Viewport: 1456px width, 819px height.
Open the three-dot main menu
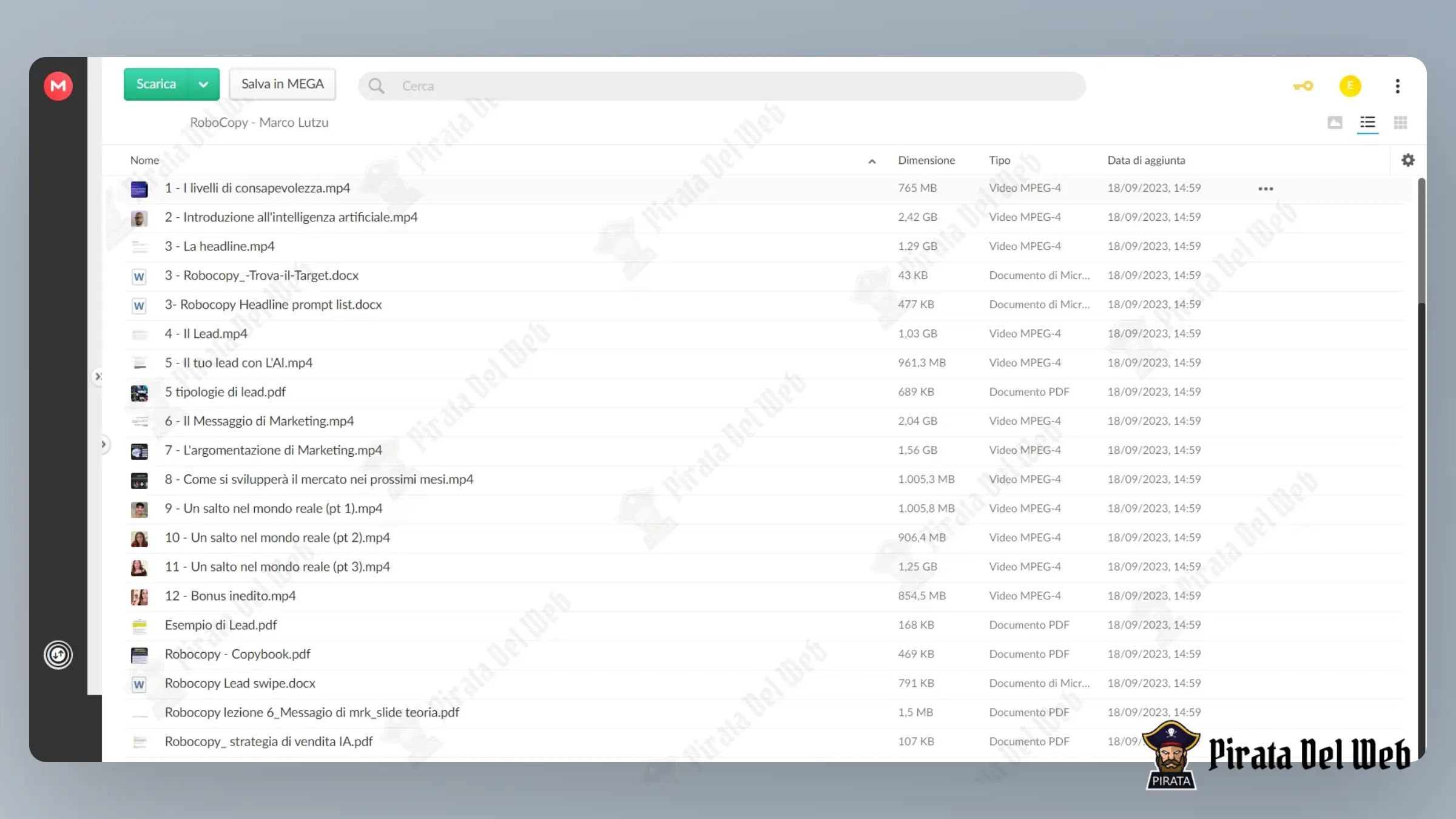pos(1398,86)
